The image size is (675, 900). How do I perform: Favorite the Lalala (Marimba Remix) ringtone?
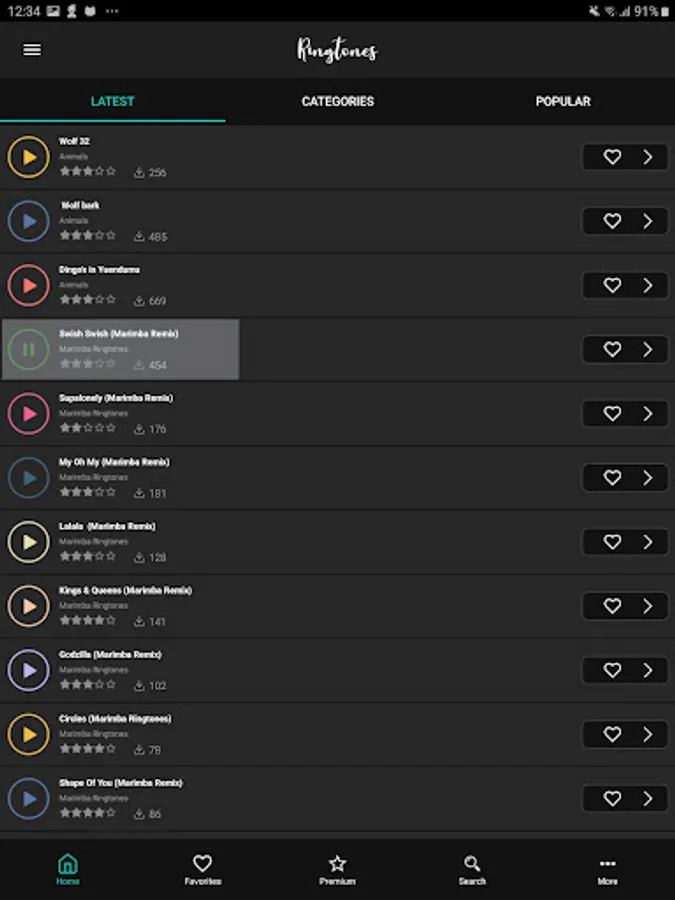tap(612, 542)
